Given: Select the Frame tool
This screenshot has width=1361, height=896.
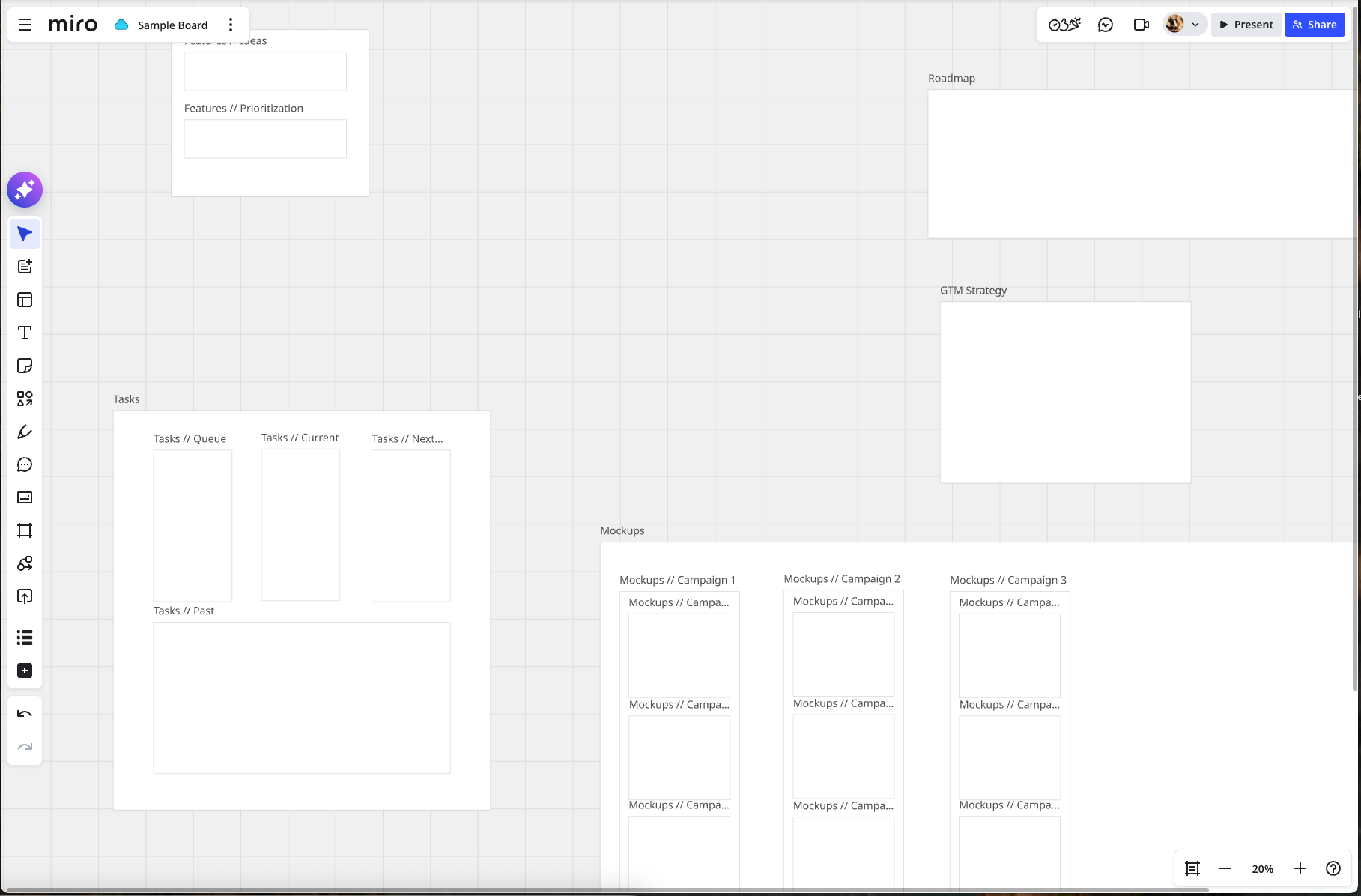Looking at the screenshot, I should (x=25, y=530).
